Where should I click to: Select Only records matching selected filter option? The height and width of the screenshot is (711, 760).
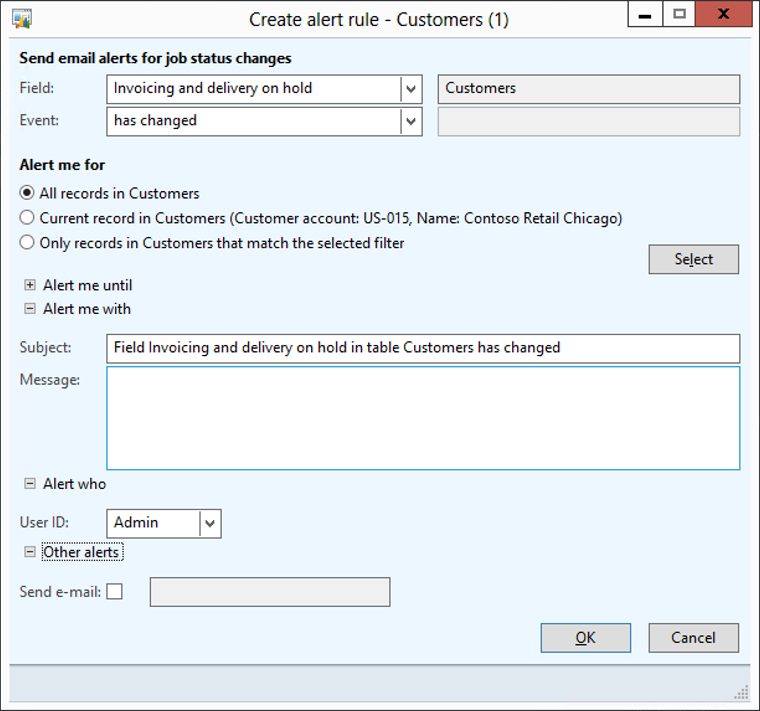(27, 243)
